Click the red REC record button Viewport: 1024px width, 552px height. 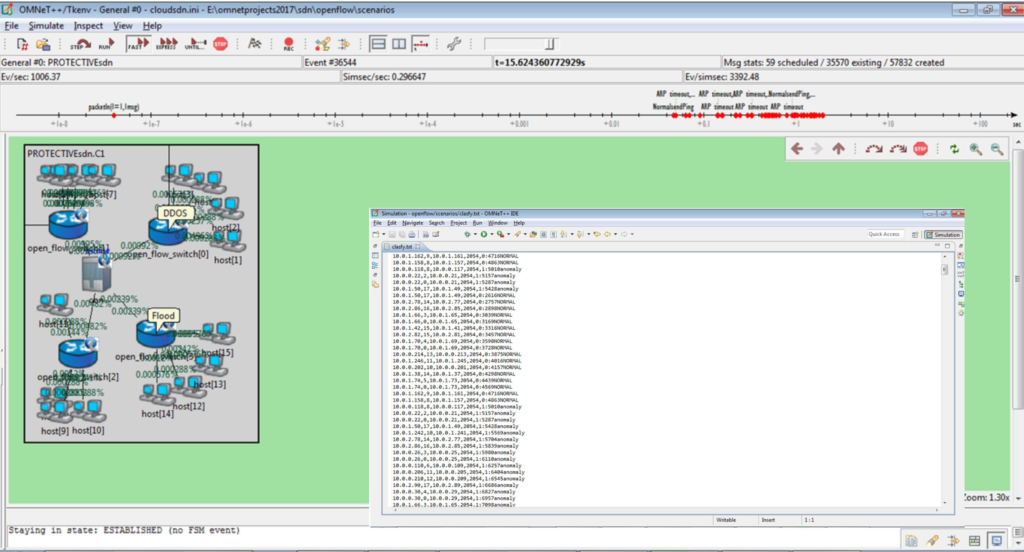coord(288,44)
